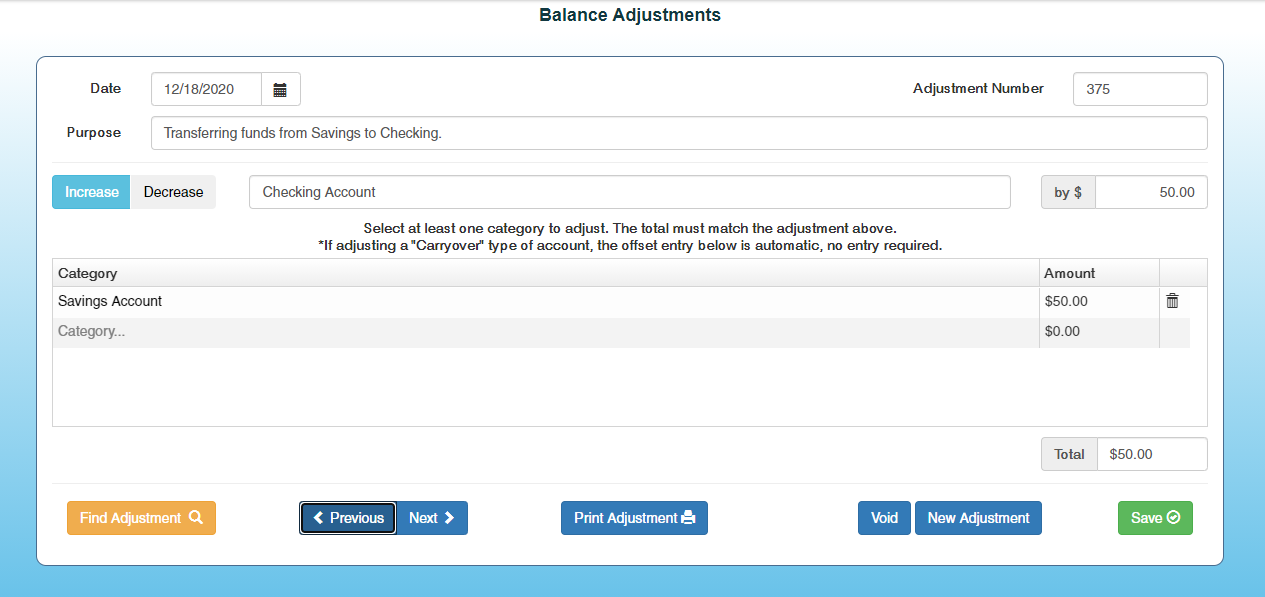This screenshot has width=1265, height=597.
Task: Start a New Adjustment
Action: pos(978,518)
